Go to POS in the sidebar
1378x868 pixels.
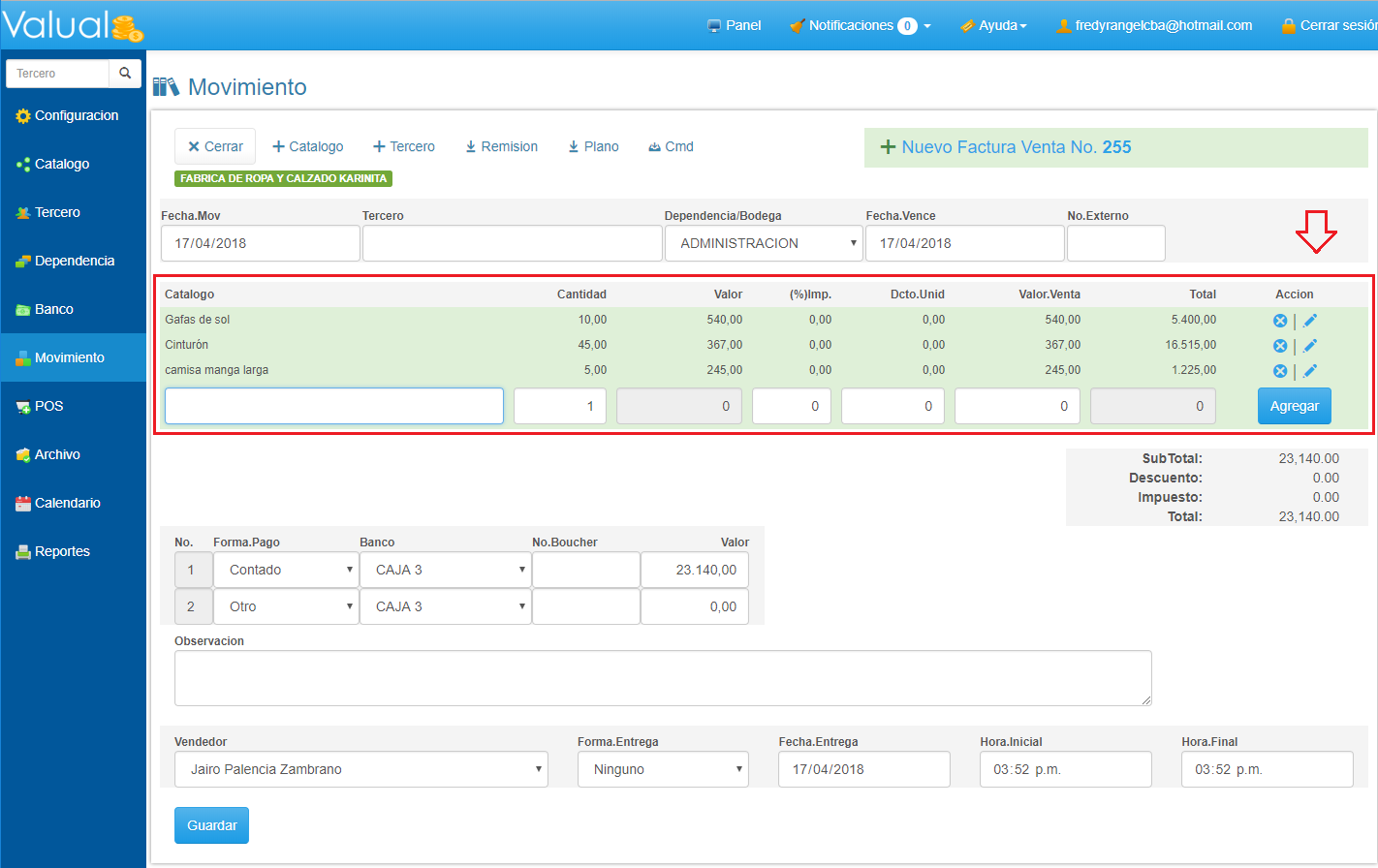(x=48, y=406)
